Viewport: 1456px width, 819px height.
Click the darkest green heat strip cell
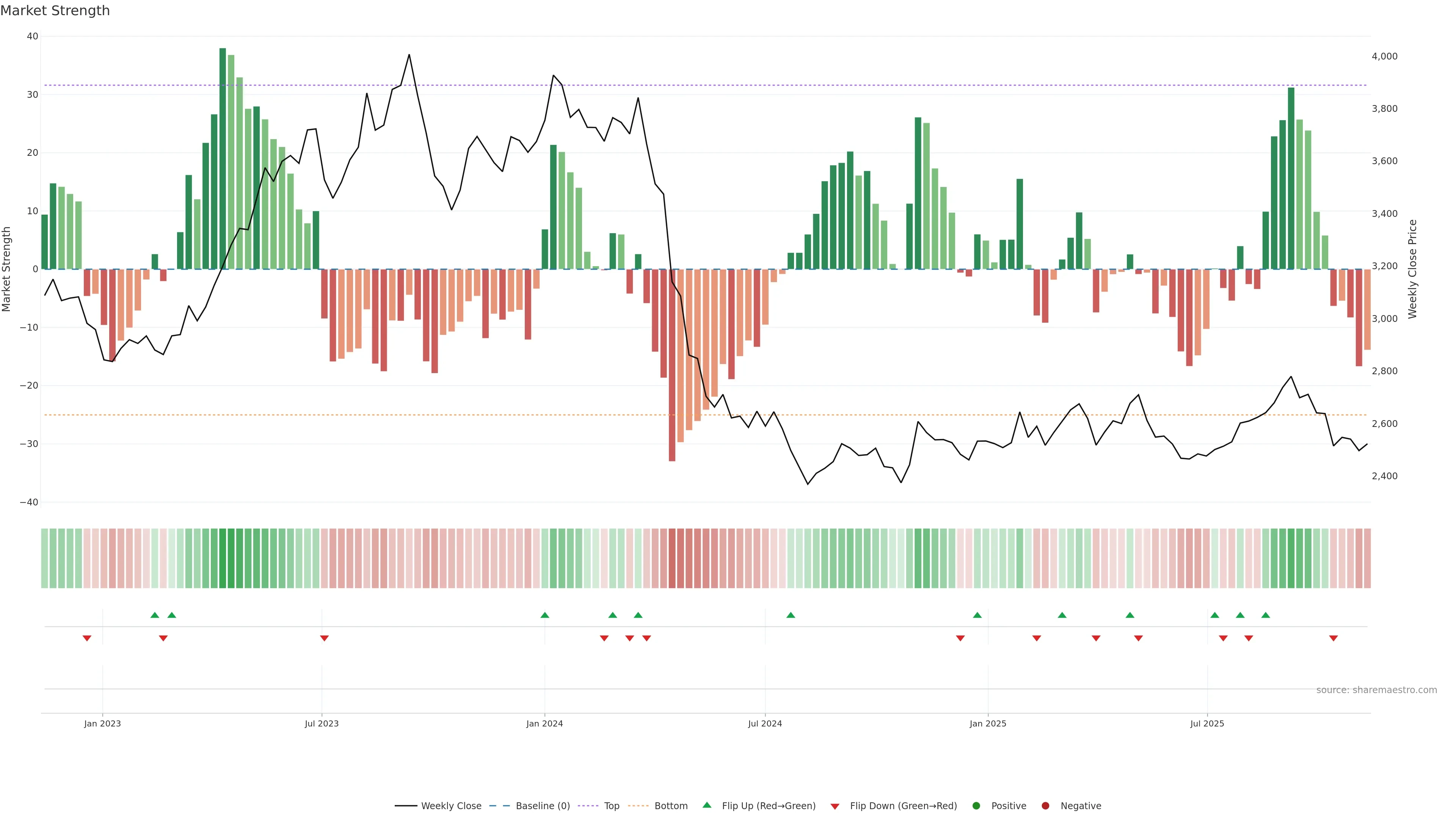tap(223, 559)
